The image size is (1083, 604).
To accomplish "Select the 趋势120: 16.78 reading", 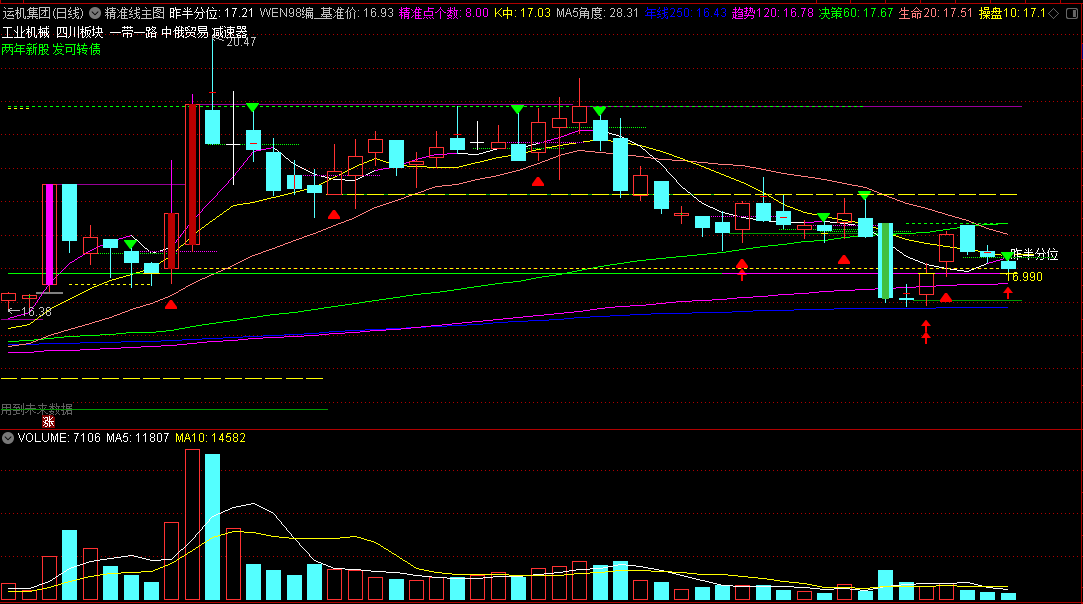I will tap(773, 13).
